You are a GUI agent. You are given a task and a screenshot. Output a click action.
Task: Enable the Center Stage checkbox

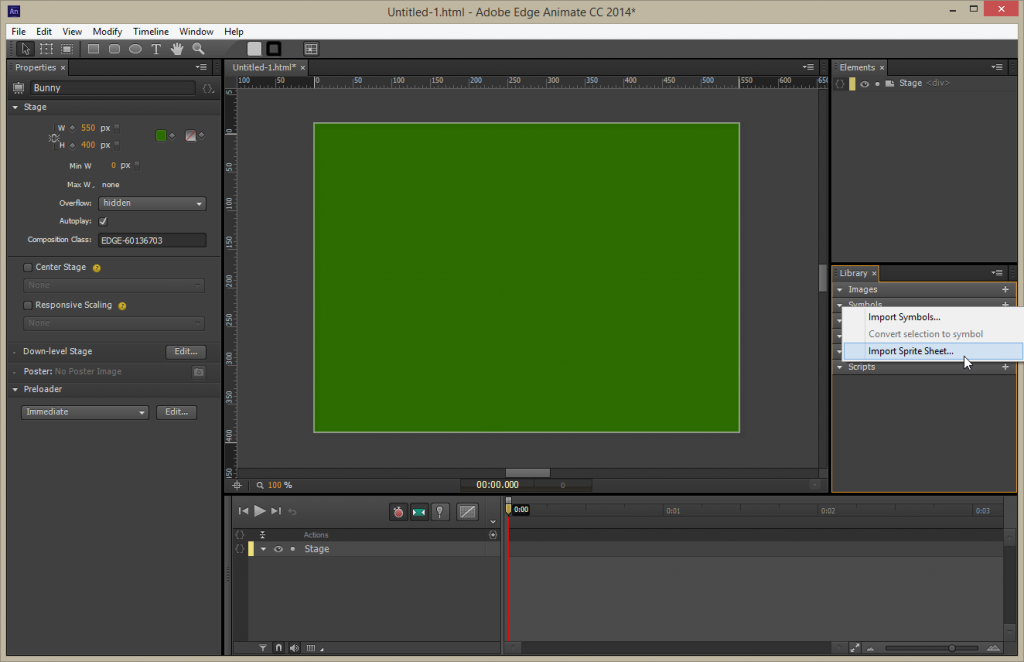tap(27, 268)
